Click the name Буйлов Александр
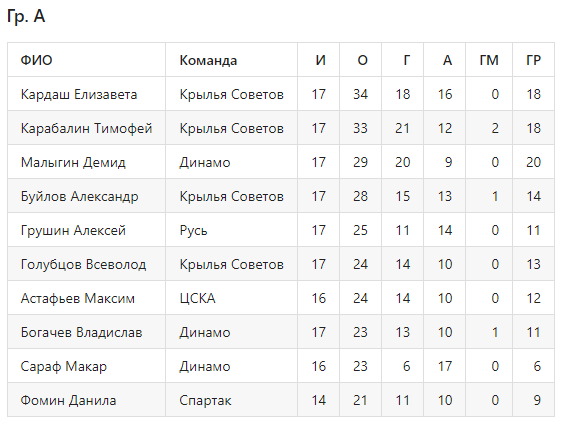 click(x=79, y=196)
